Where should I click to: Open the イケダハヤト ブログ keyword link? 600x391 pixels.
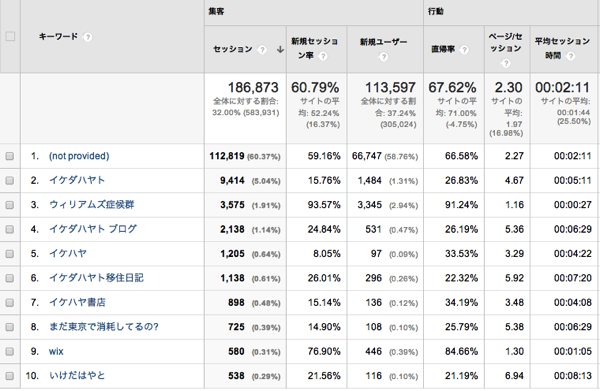[93, 229]
